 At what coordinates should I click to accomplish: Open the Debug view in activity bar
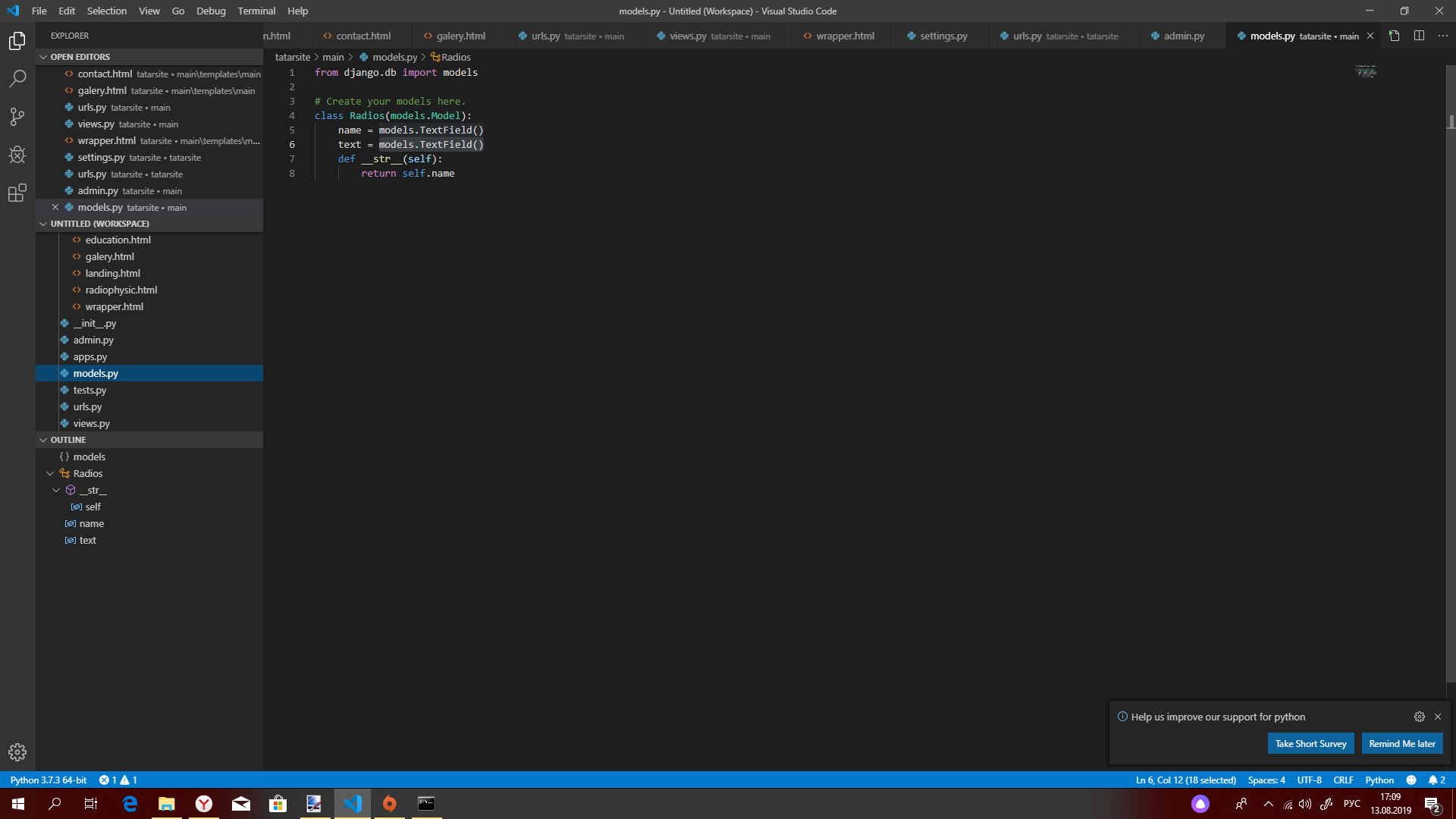[17, 155]
